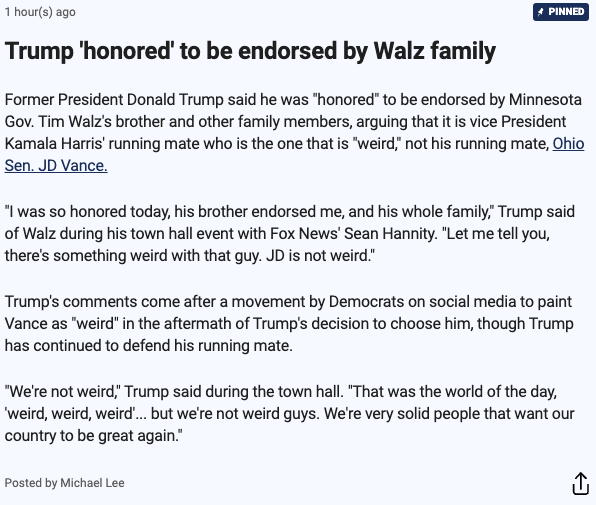This screenshot has width=596, height=505.
Task: Open the 'Trump honored to be endorsed' headline
Action: 250,51
